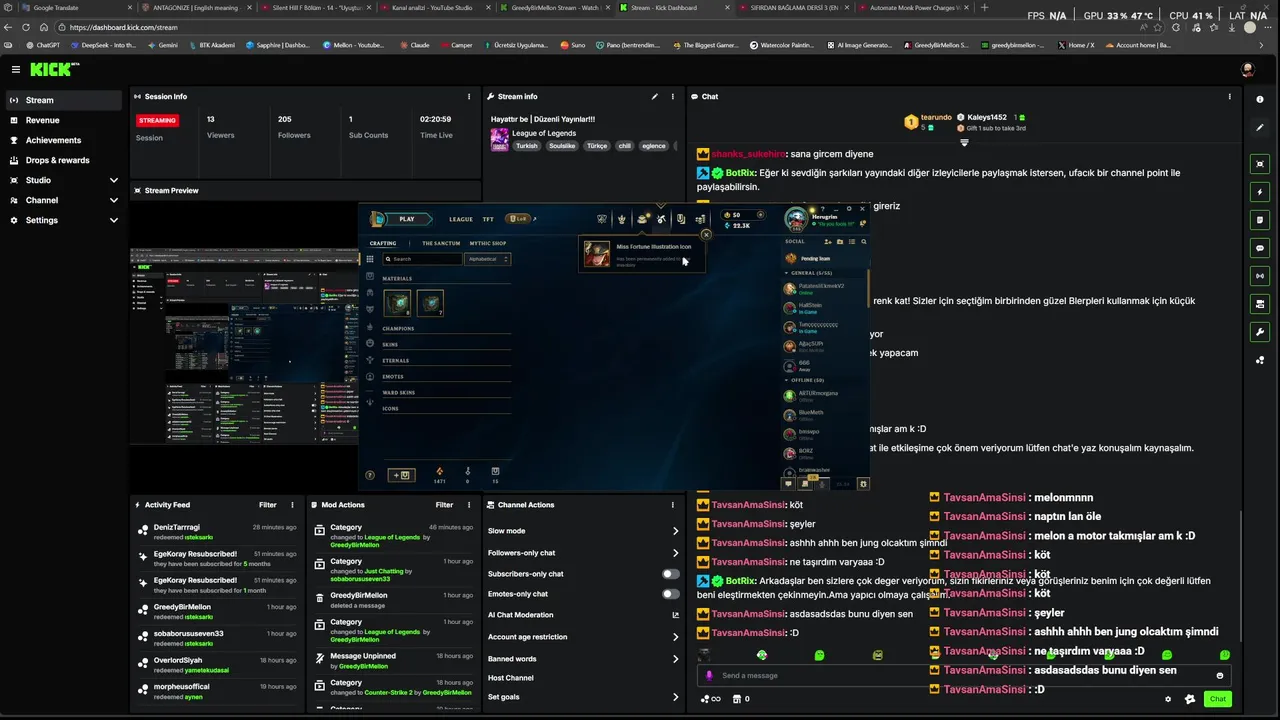The image size is (1280, 720).
Task: Open TFT tab in League client
Action: pyautogui.click(x=488, y=219)
